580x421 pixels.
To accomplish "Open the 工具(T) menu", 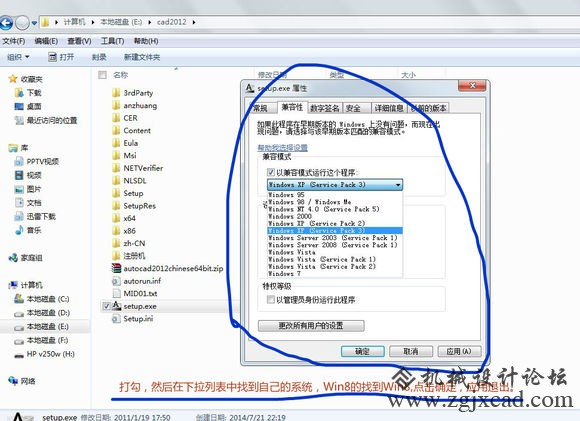I will pos(112,41).
